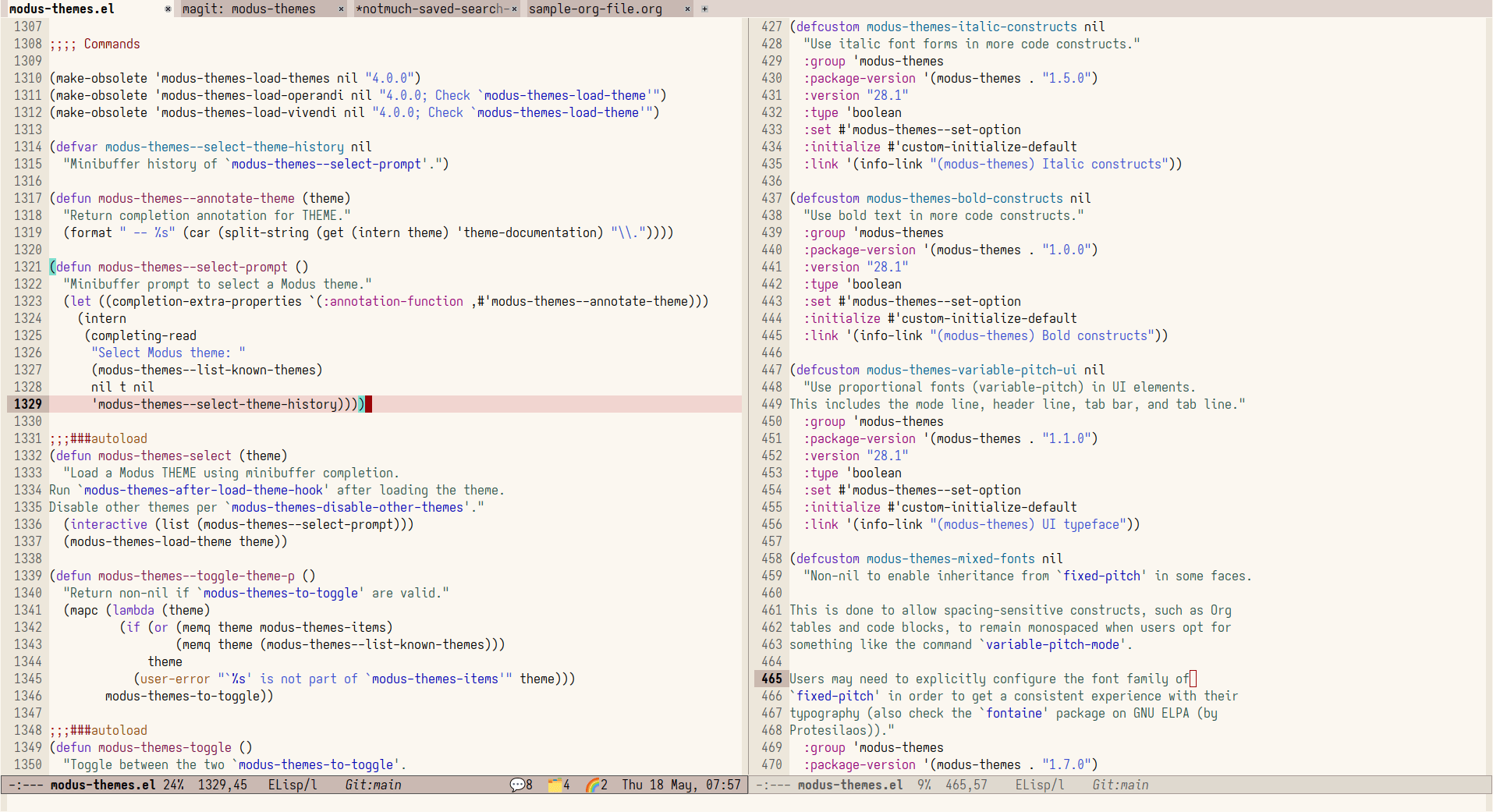Click '"Select Modus theme: "' string on line 1326
This screenshot has height=812, width=1493.
coord(168,353)
